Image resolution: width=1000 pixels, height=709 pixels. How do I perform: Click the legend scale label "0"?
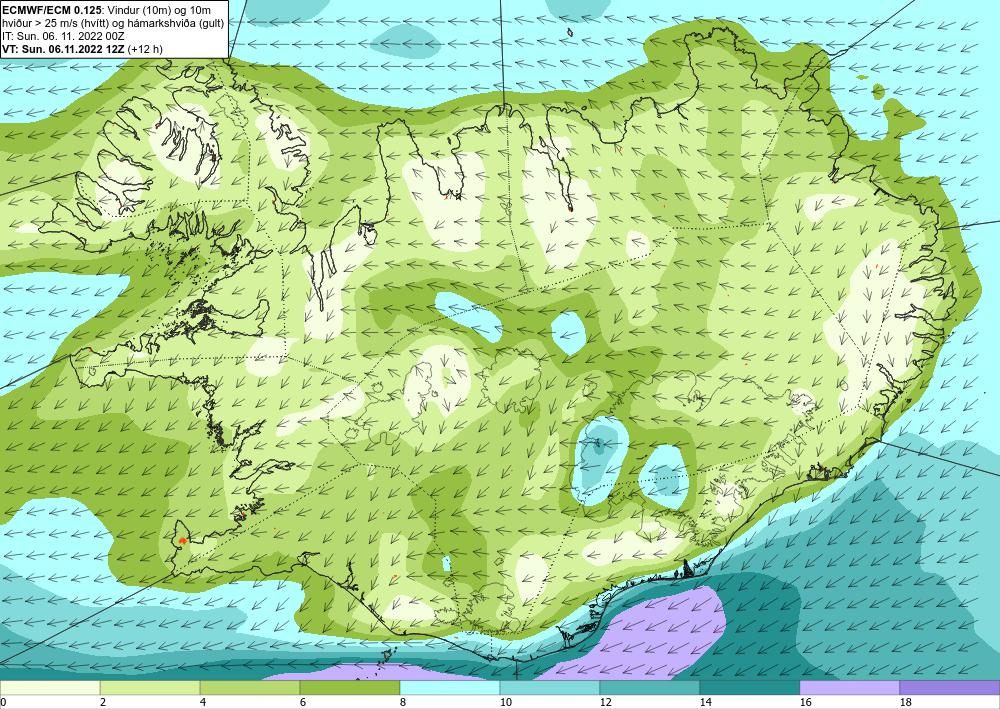[x=3, y=703]
